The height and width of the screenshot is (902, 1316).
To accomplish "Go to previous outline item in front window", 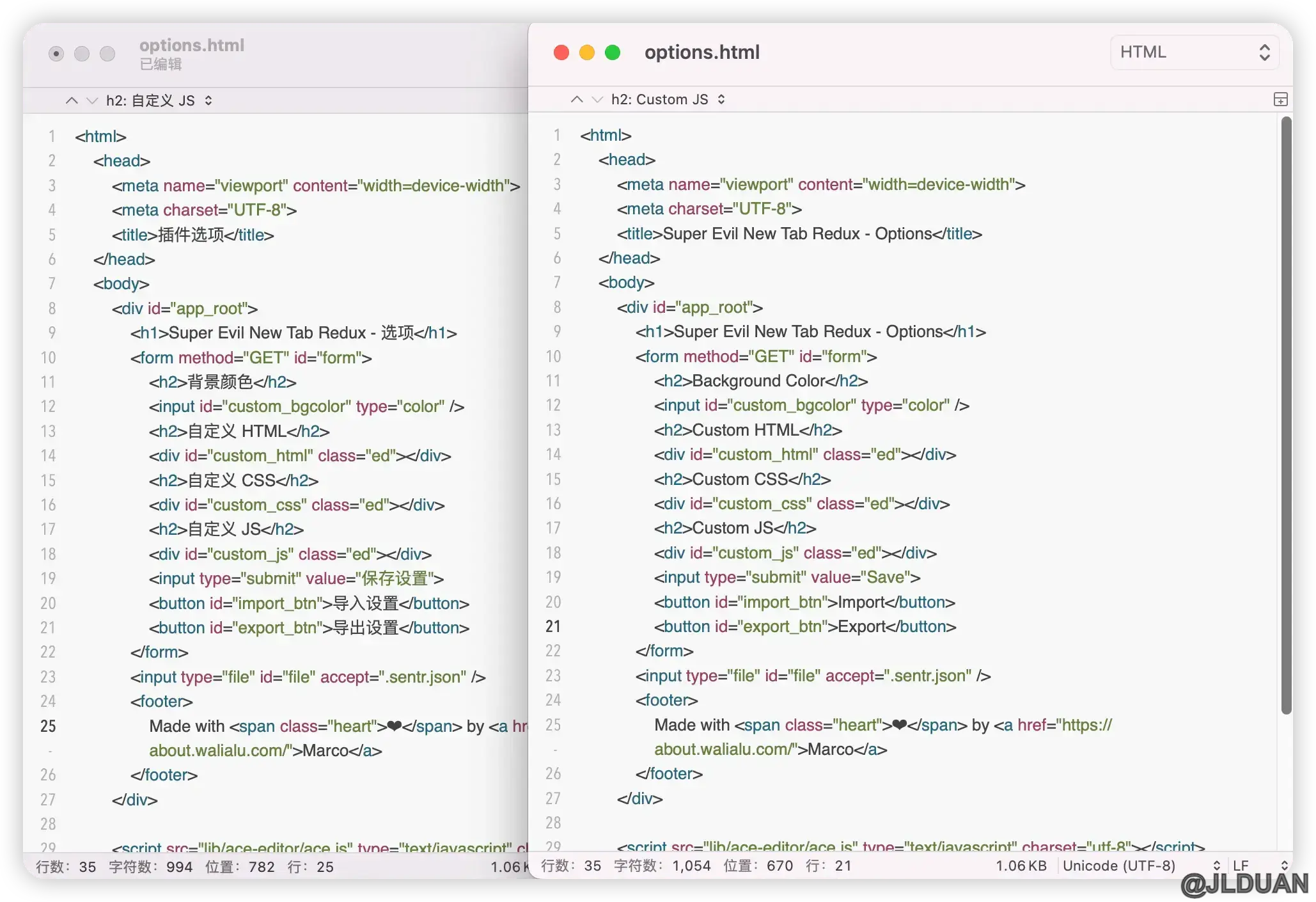I will (x=577, y=99).
